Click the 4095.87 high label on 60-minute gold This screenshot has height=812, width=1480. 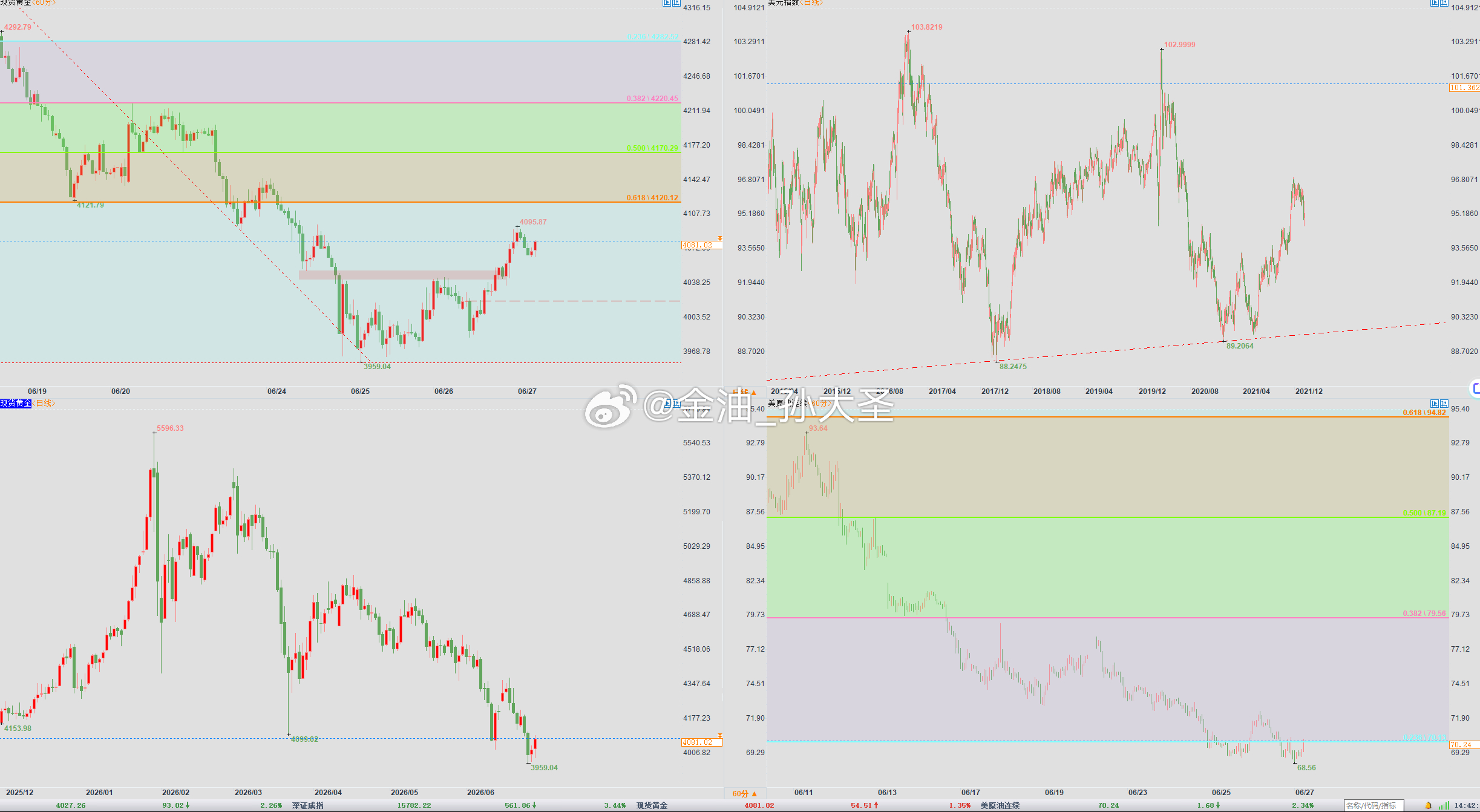533,222
